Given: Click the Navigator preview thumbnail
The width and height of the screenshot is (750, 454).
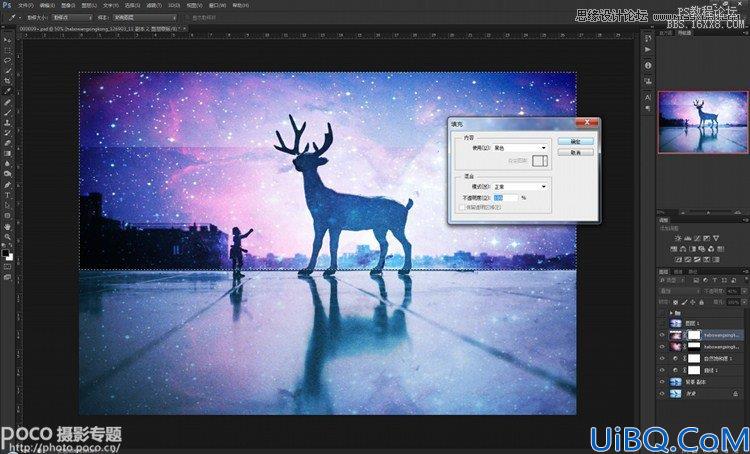Looking at the screenshot, I should [x=703, y=122].
